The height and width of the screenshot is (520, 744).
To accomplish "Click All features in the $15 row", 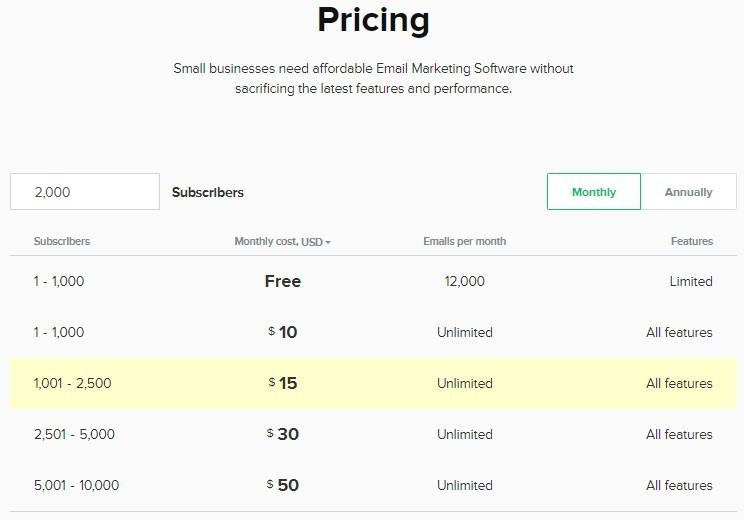I will [x=679, y=383].
